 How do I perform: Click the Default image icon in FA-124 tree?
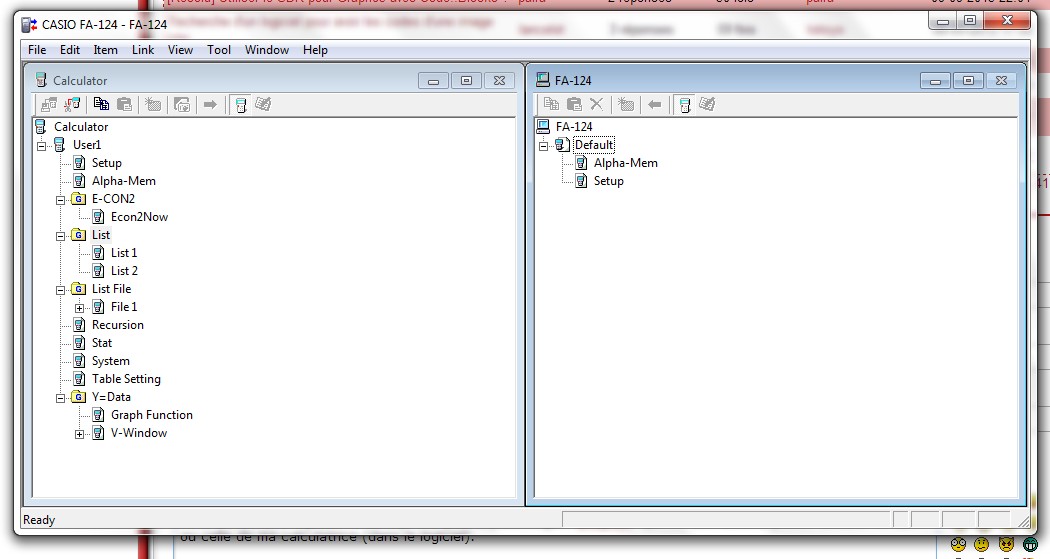point(562,145)
